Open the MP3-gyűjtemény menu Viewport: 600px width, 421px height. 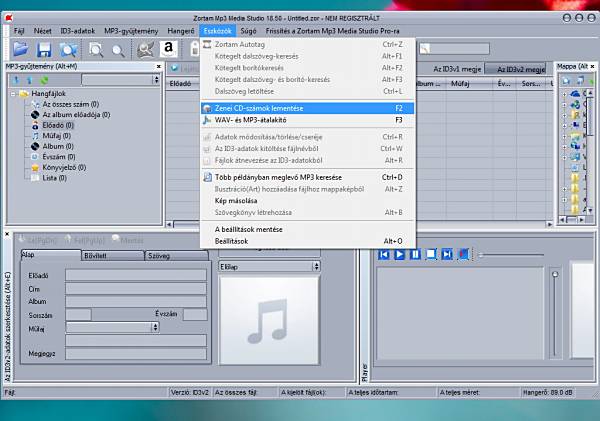click(x=131, y=31)
